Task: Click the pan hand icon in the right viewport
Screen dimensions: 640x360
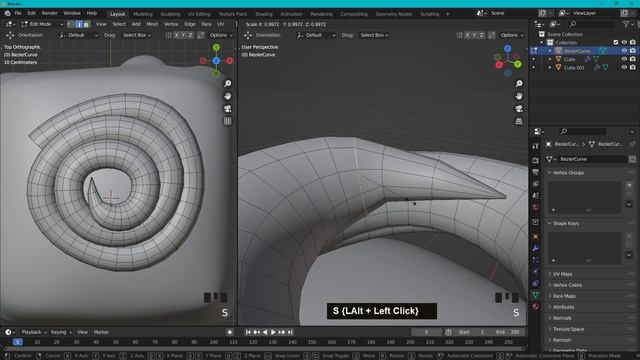Action: coord(519,96)
